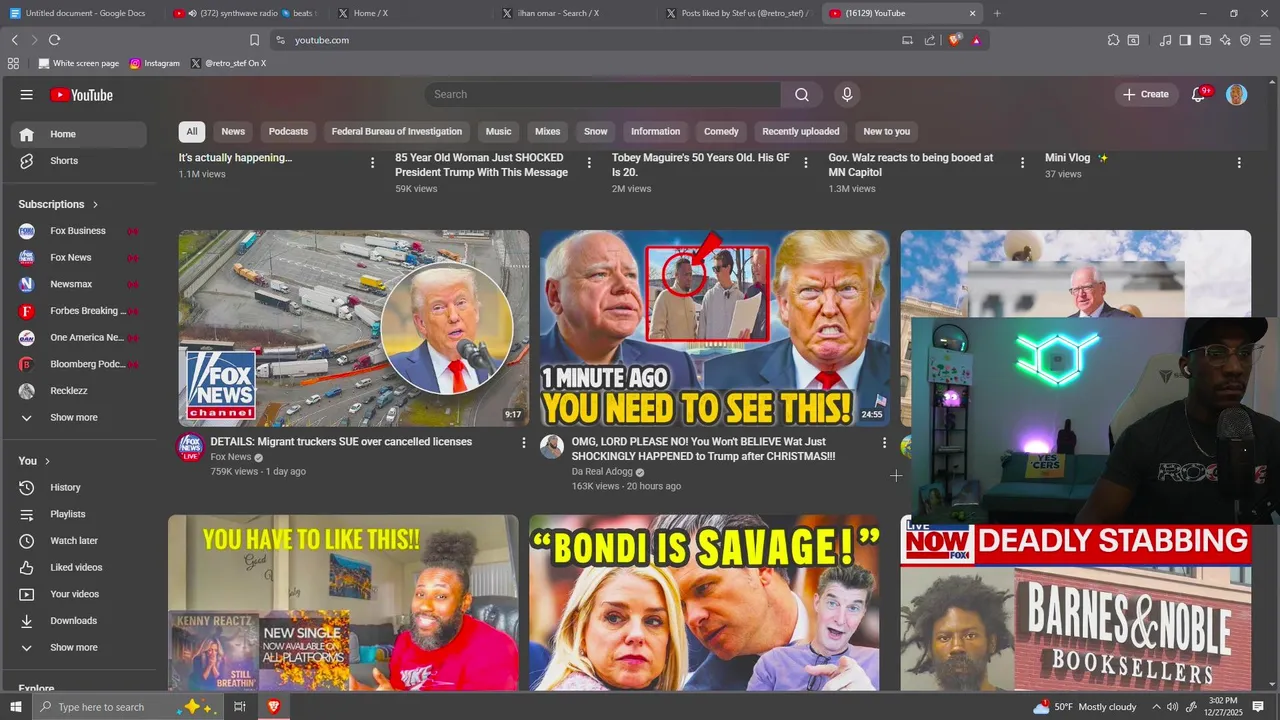
Task: Open Fox News channel name under video
Action: 231,457
